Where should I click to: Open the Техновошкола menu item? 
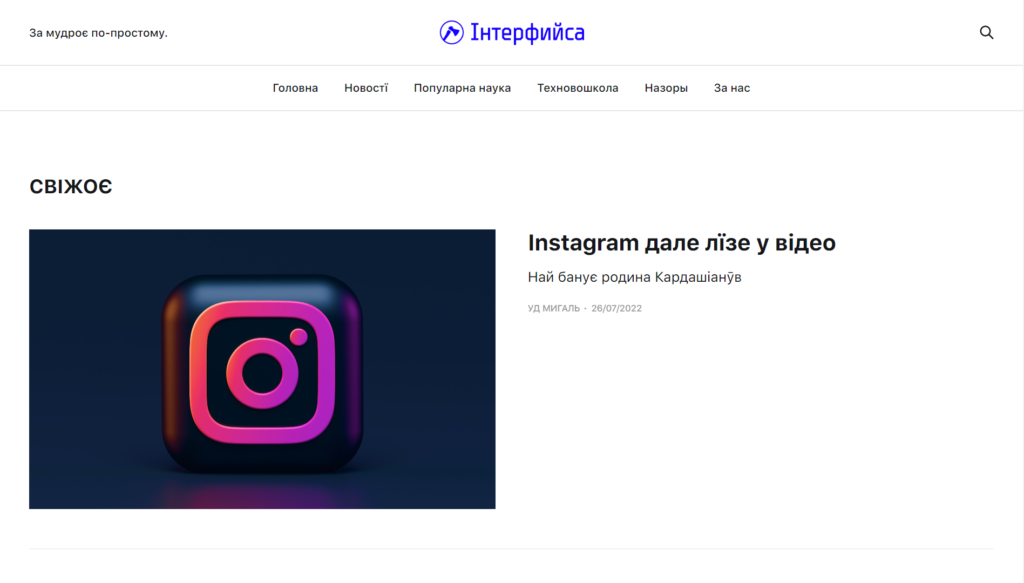click(x=577, y=88)
